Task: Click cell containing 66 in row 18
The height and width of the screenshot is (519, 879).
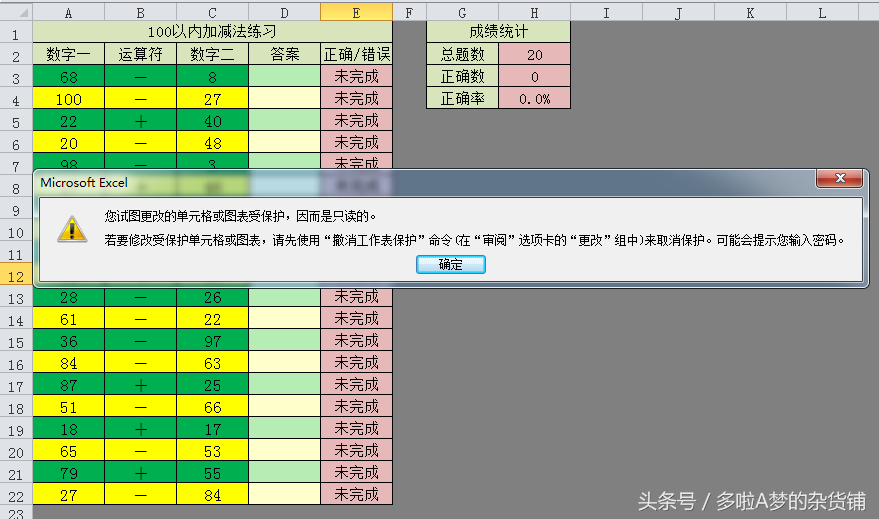Action: [212, 407]
